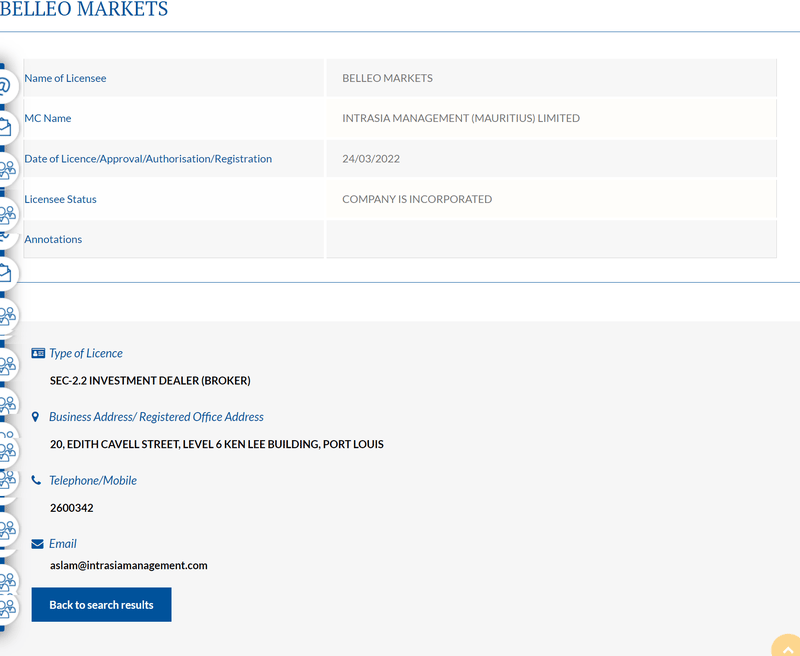Image resolution: width=800 pixels, height=656 pixels.
Task: Click aslam@intrasiamanagement.com email address
Action: [129, 565]
